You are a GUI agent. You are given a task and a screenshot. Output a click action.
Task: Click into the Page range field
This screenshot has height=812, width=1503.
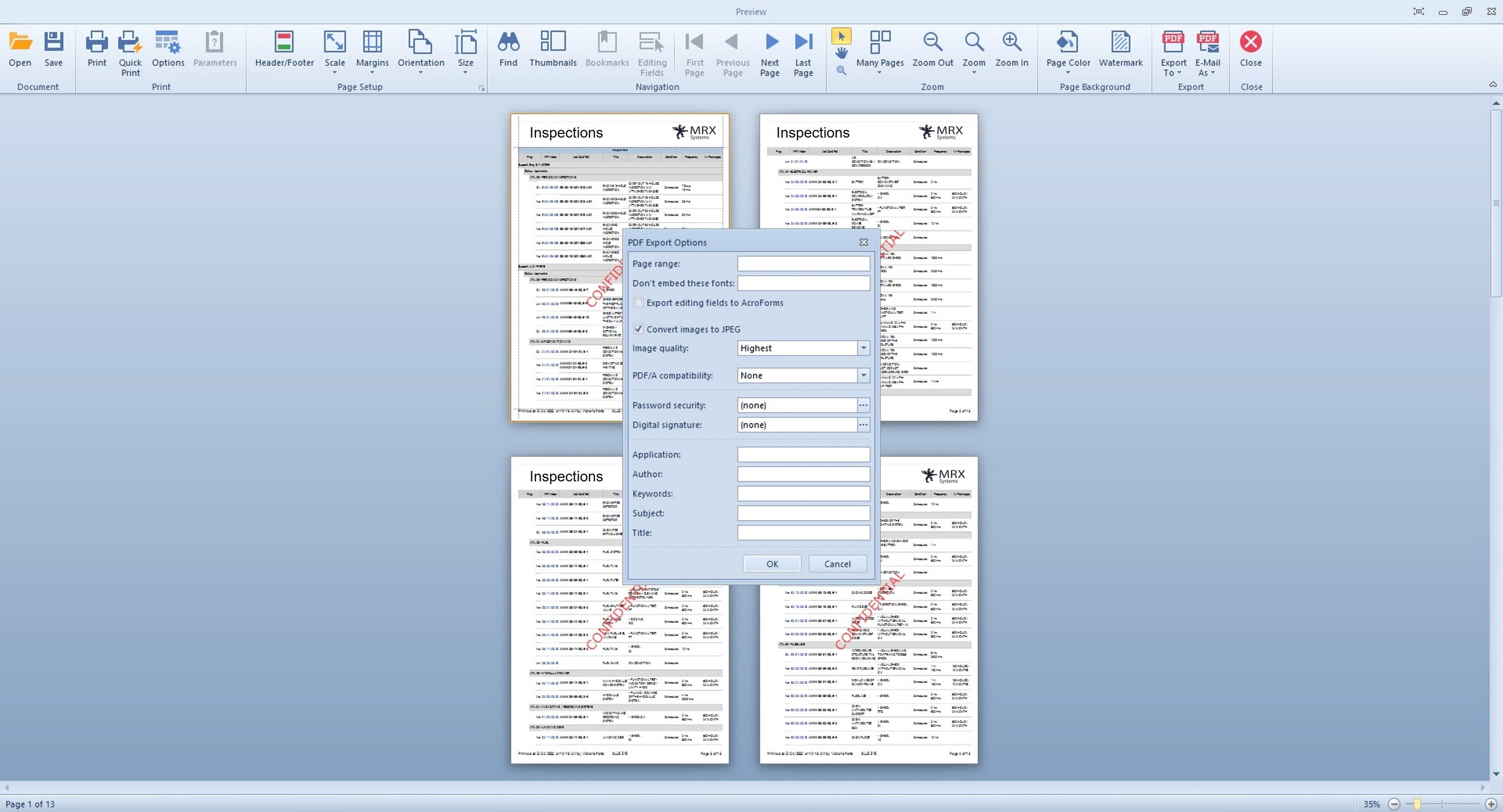pyautogui.click(x=803, y=264)
